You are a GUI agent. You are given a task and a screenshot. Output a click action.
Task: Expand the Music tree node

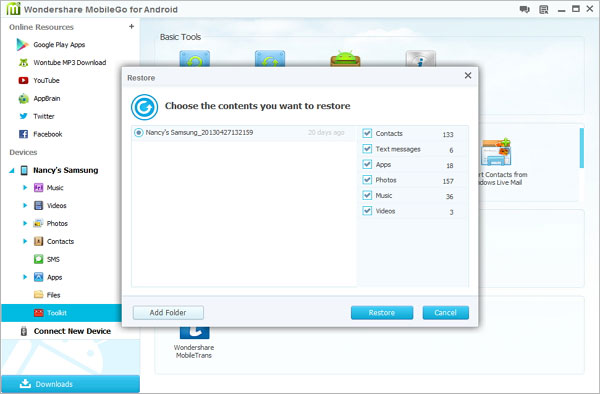point(25,187)
